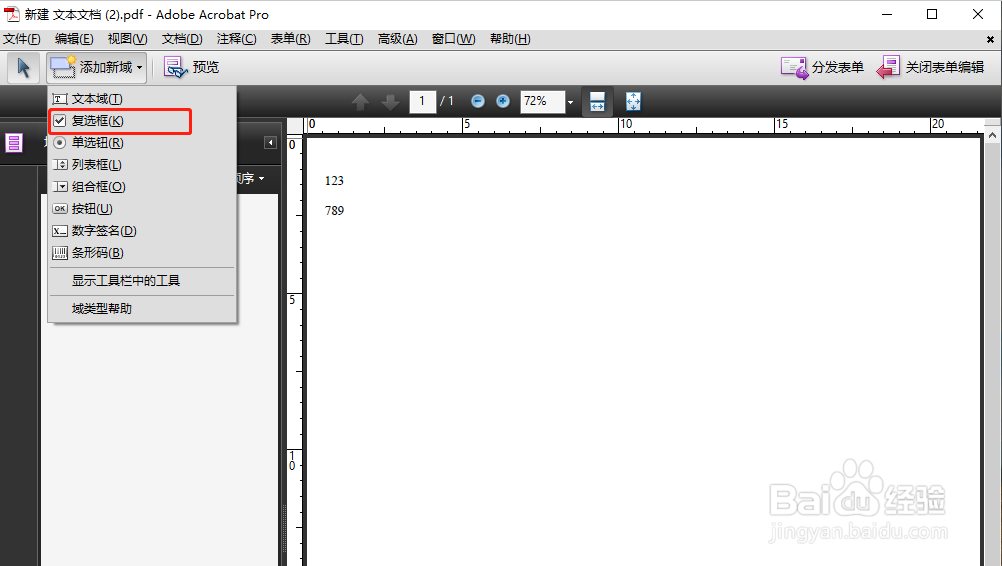
Task: Expand the zoom percentage dropdown
Action: tap(571, 102)
